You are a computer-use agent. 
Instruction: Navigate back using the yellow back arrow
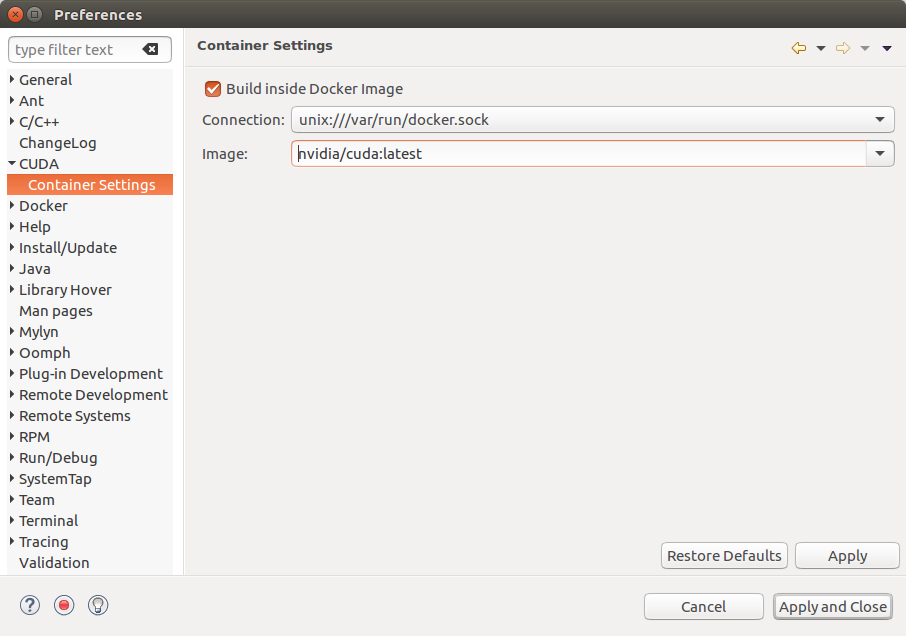click(x=797, y=47)
